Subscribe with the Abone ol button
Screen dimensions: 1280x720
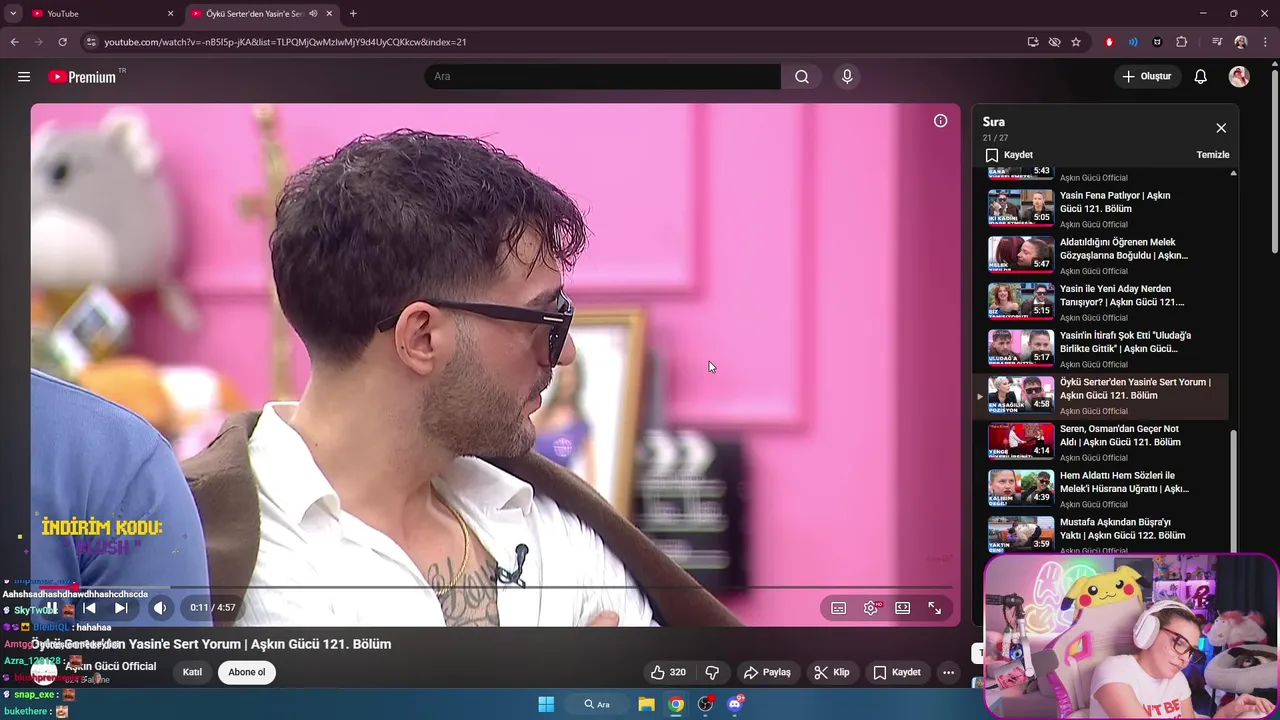point(247,672)
